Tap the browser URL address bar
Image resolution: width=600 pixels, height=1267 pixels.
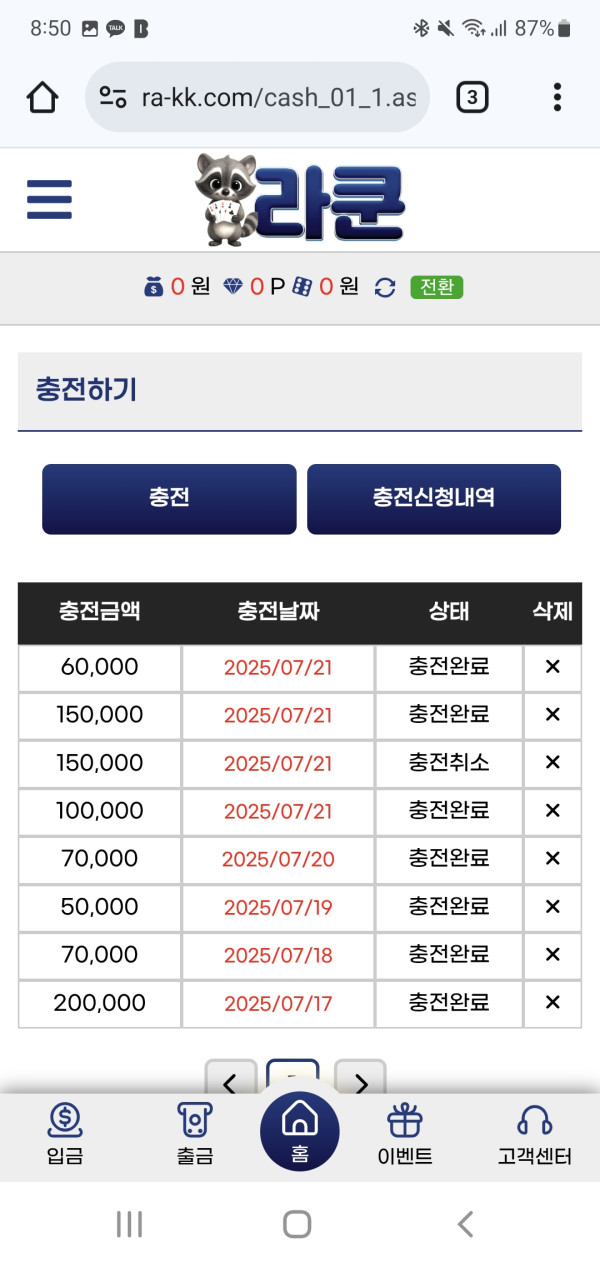pos(257,97)
